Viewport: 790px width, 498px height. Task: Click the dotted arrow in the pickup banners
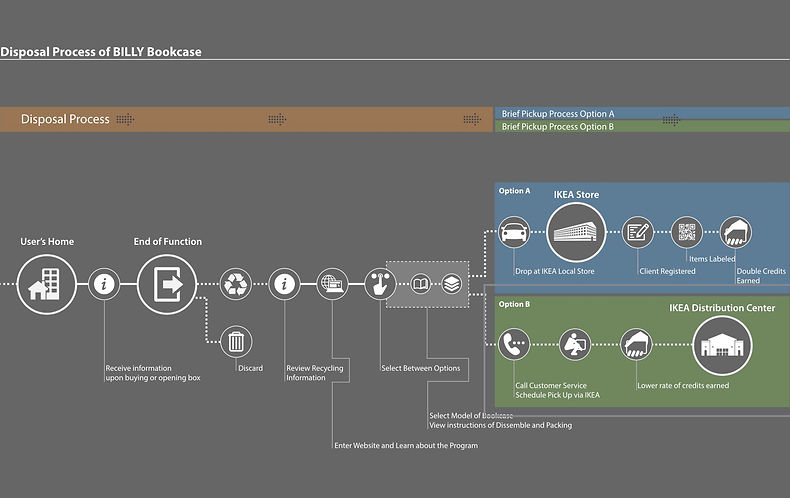click(671, 120)
